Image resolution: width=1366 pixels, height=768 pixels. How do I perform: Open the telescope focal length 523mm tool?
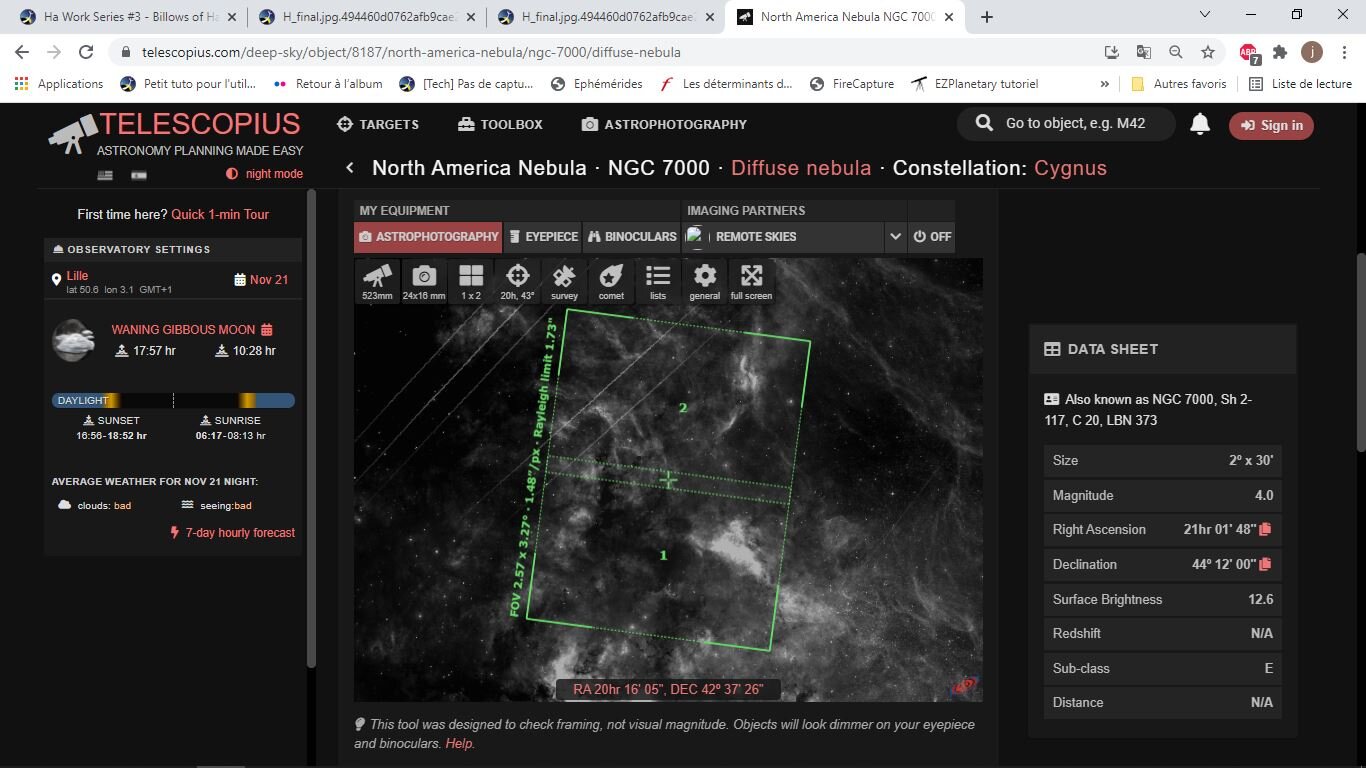377,281
